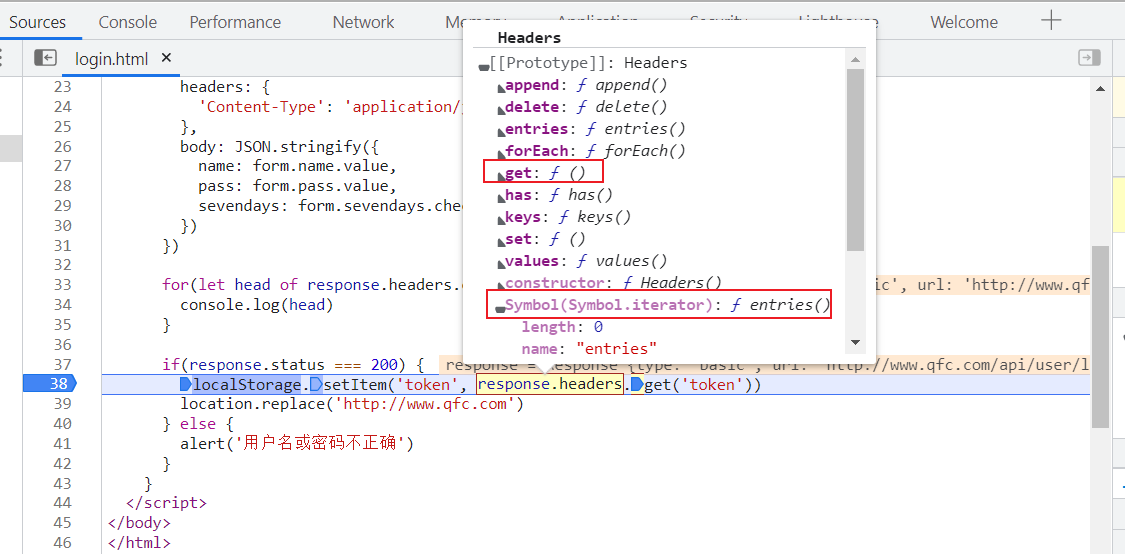Expand the delete function property
The height and width of the screenshot is (554, 1125).
coord(502,109)
